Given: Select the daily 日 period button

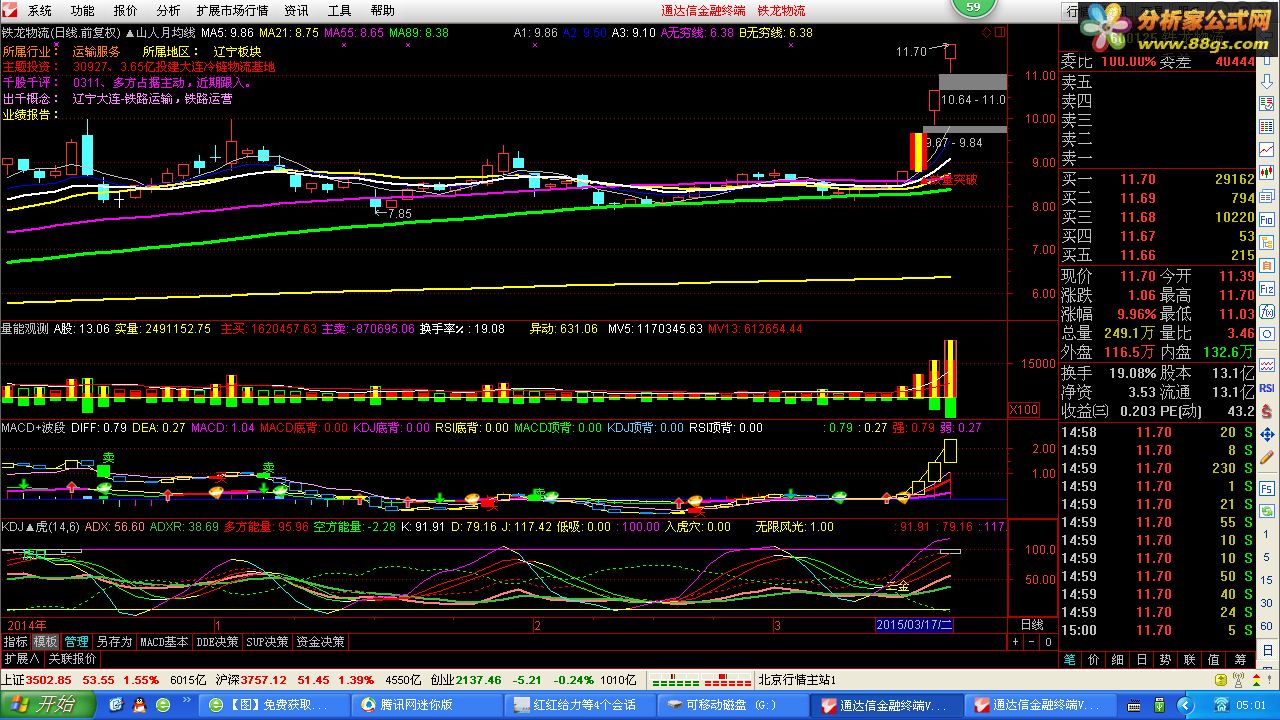Looking at the screenshot, I should (1267, 648).
